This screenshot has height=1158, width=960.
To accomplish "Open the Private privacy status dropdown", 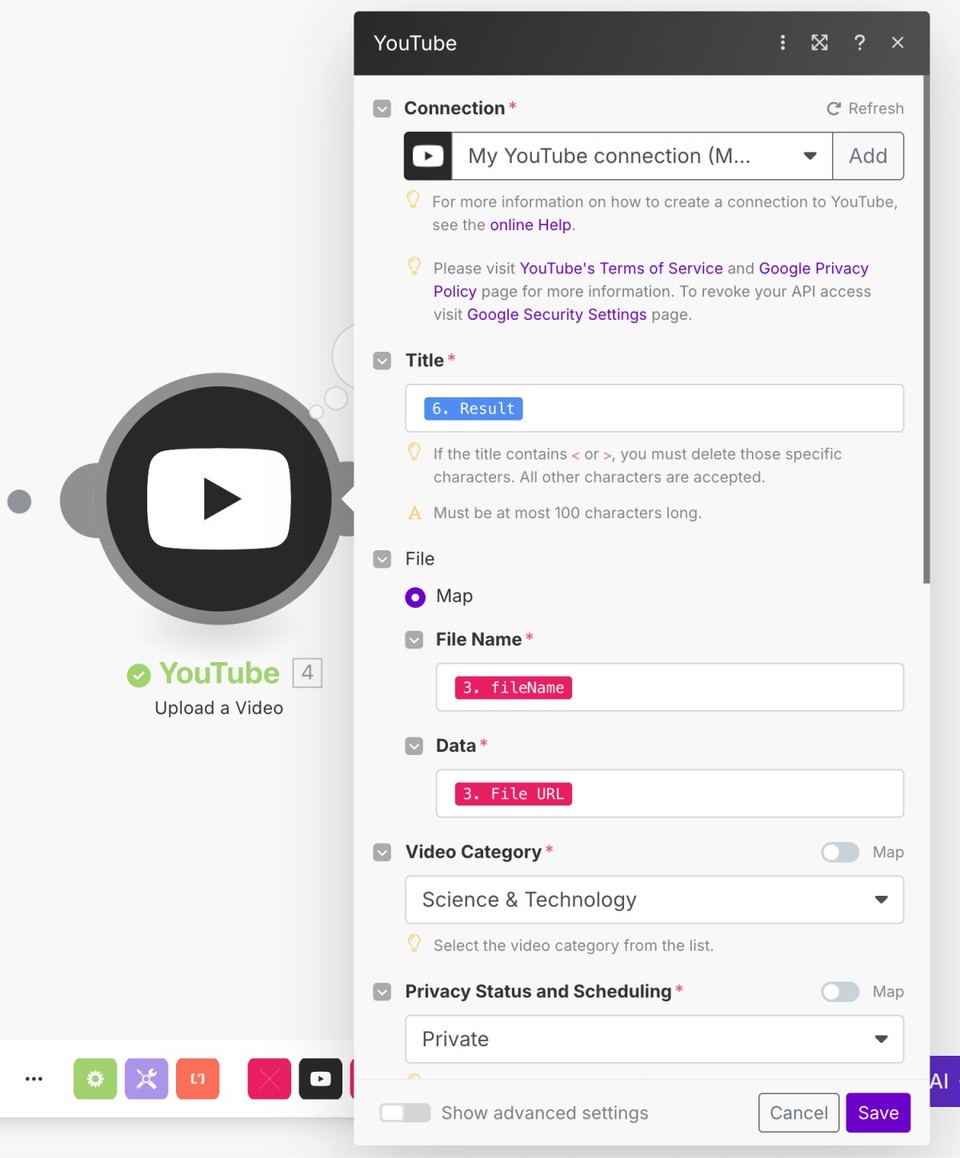I will (654, 1039).
